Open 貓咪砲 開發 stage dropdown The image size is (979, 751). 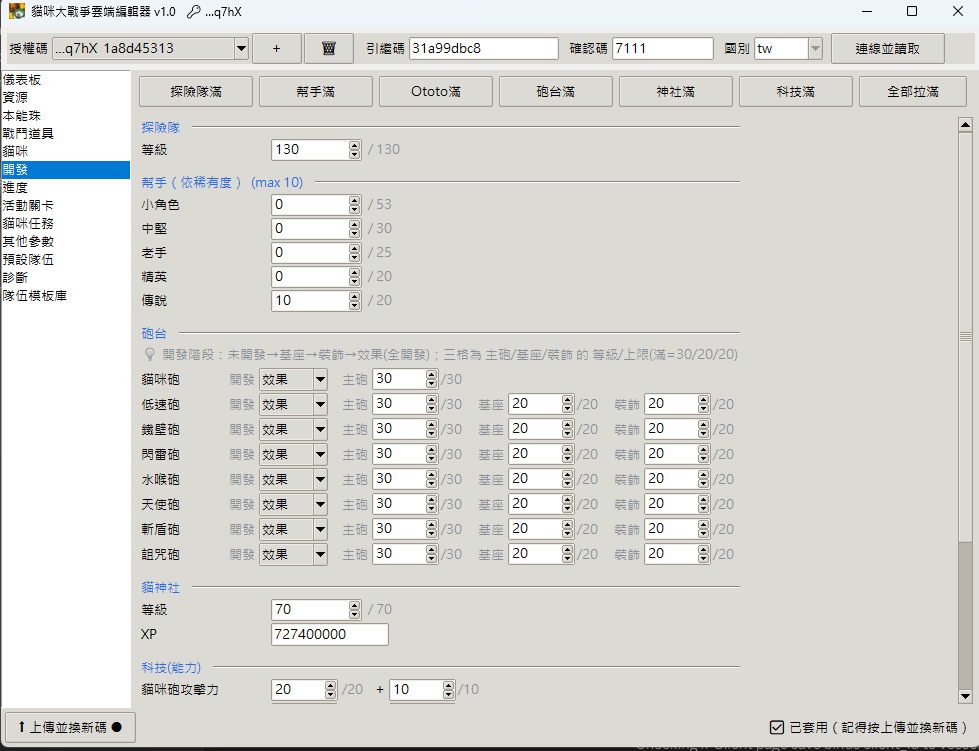(293, 380)
